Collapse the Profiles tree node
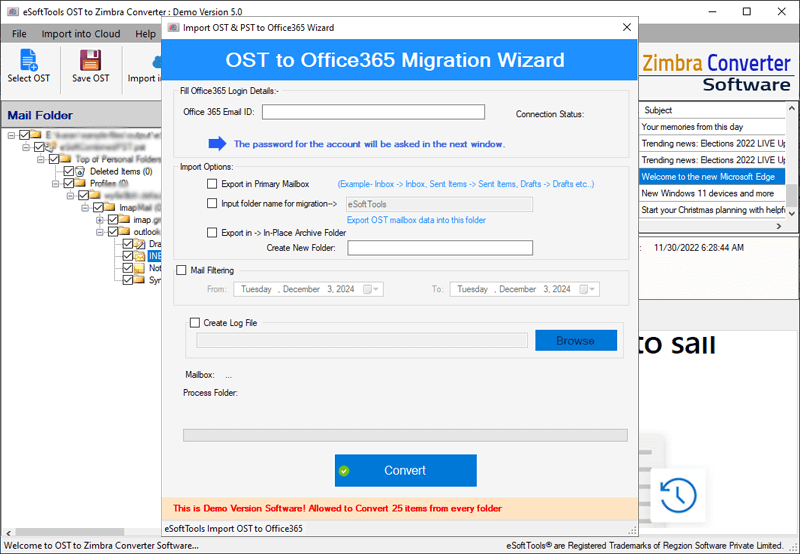Image resolution: width=800 pixels, height=554 pixels. point(56,183)
